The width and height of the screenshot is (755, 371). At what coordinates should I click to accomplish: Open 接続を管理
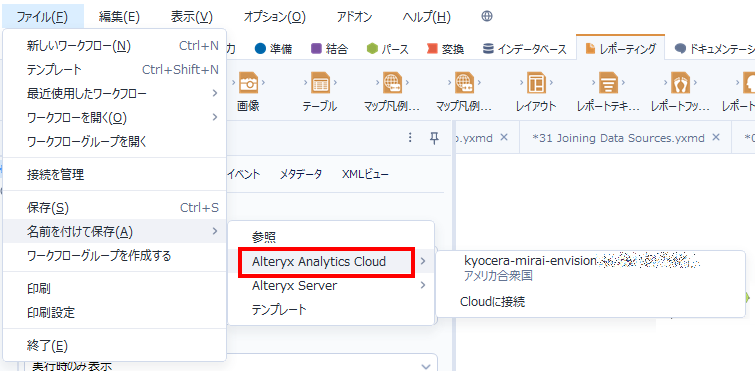pyautogui.click(x=115, y=175)
